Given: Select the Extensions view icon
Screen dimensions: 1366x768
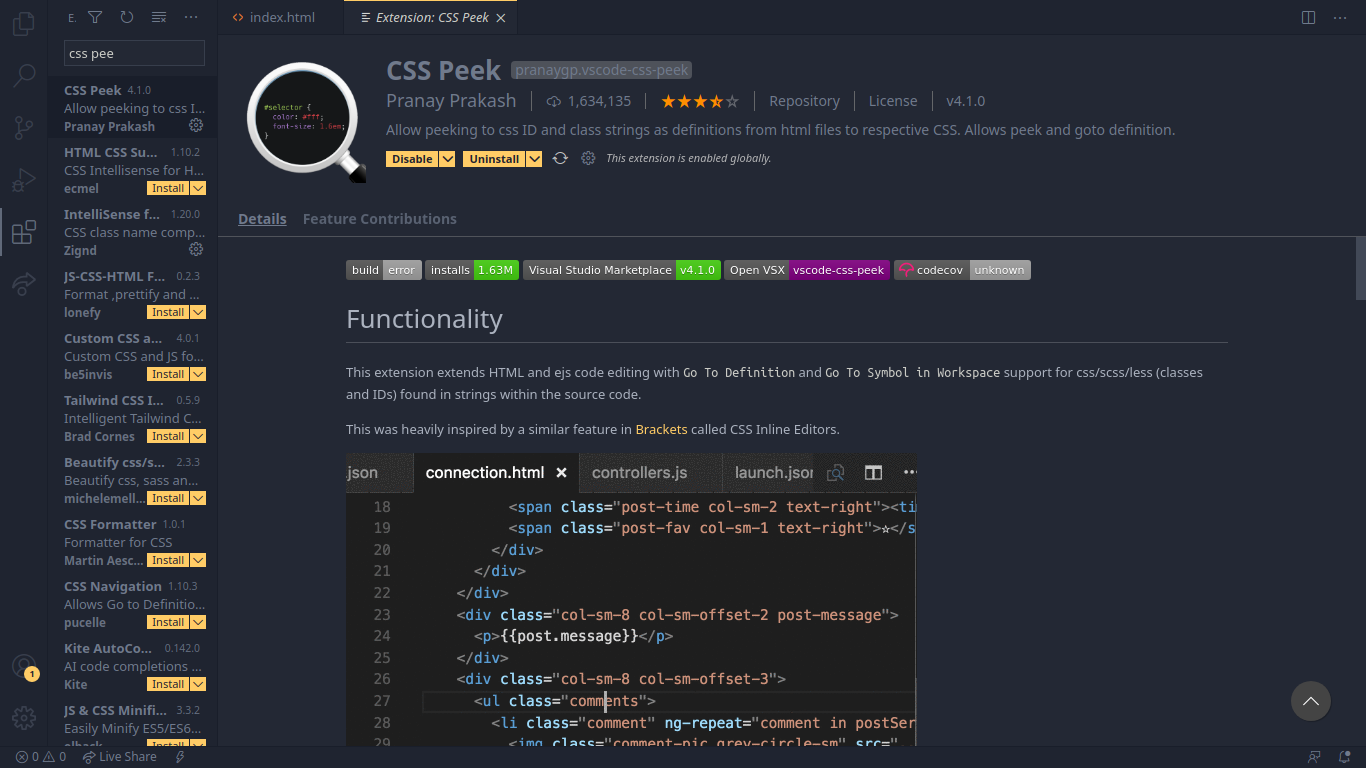Looking at the screenshot, I should [24, 233].
